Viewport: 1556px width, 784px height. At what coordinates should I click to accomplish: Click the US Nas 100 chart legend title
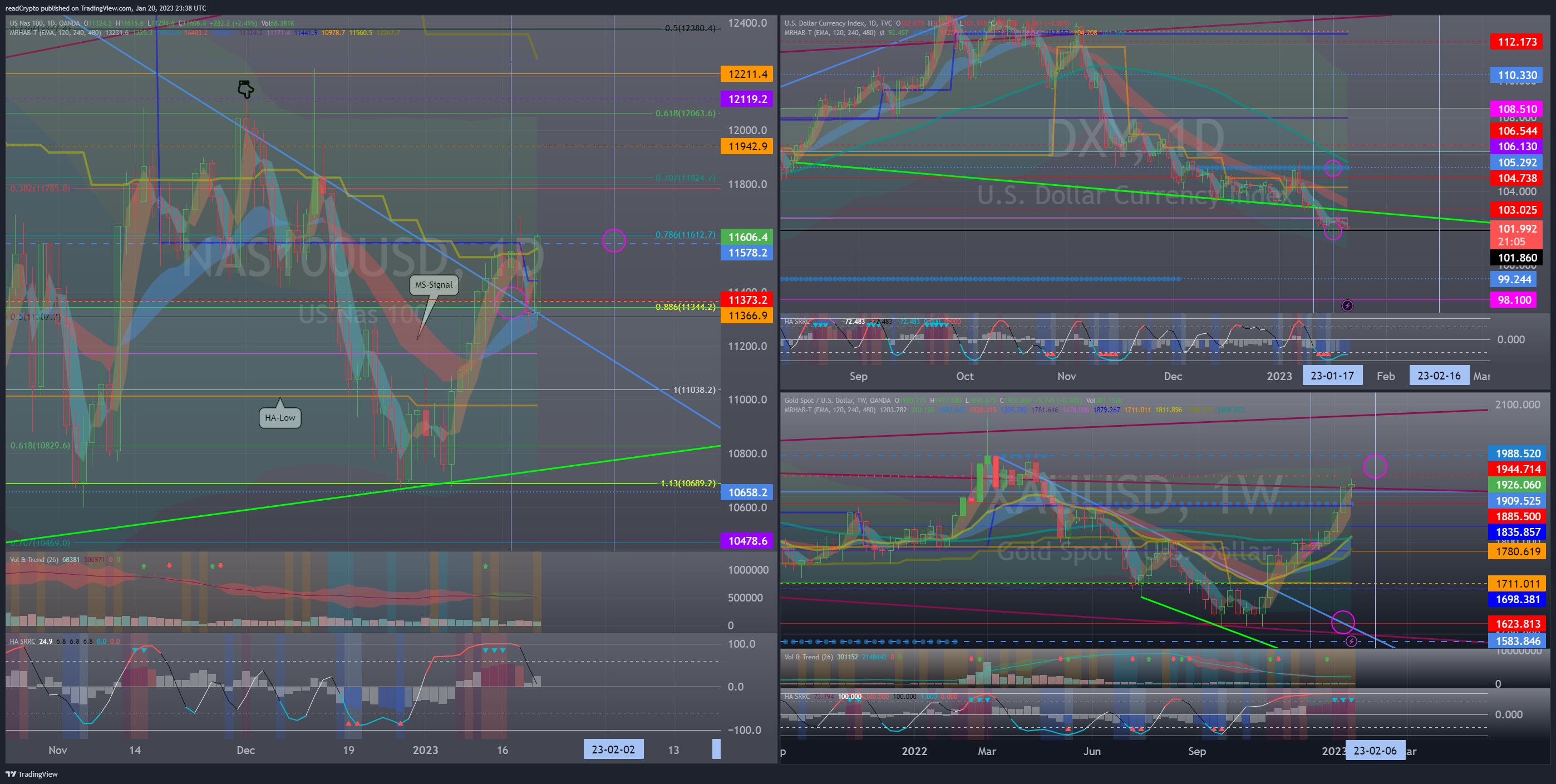[45, 23]
